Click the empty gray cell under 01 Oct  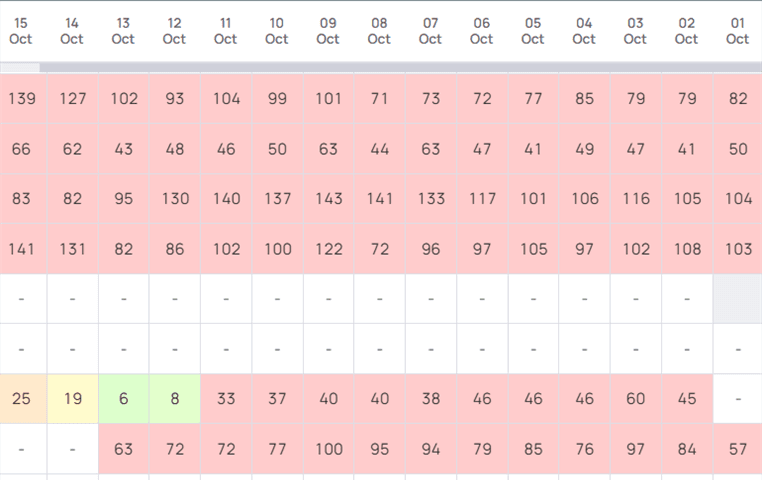point(737,299)
